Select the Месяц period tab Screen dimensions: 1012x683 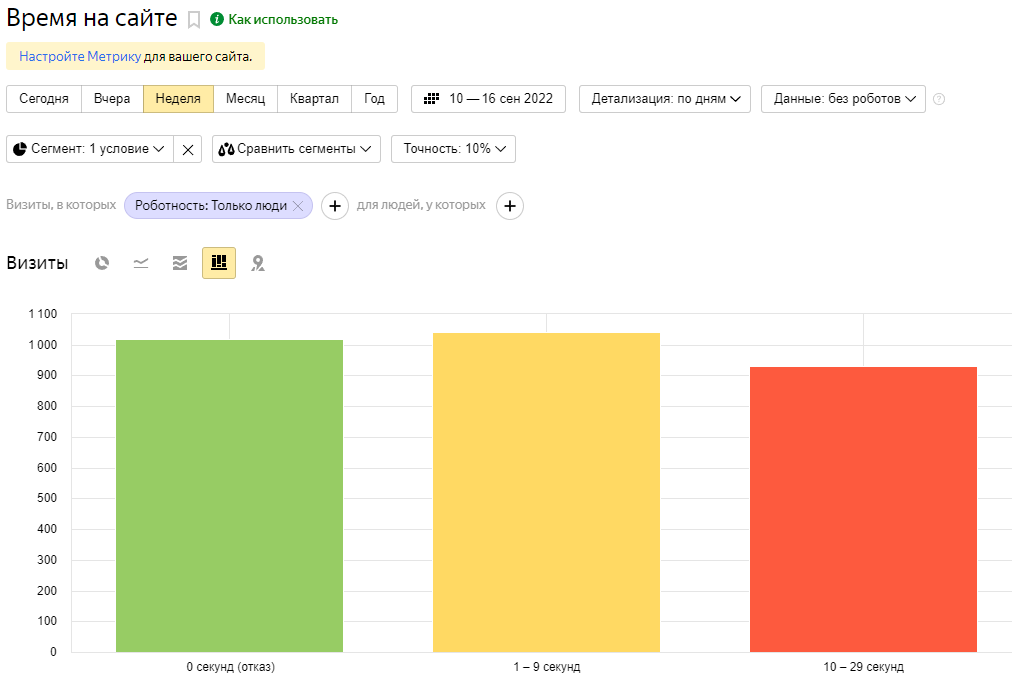point(245,99)
